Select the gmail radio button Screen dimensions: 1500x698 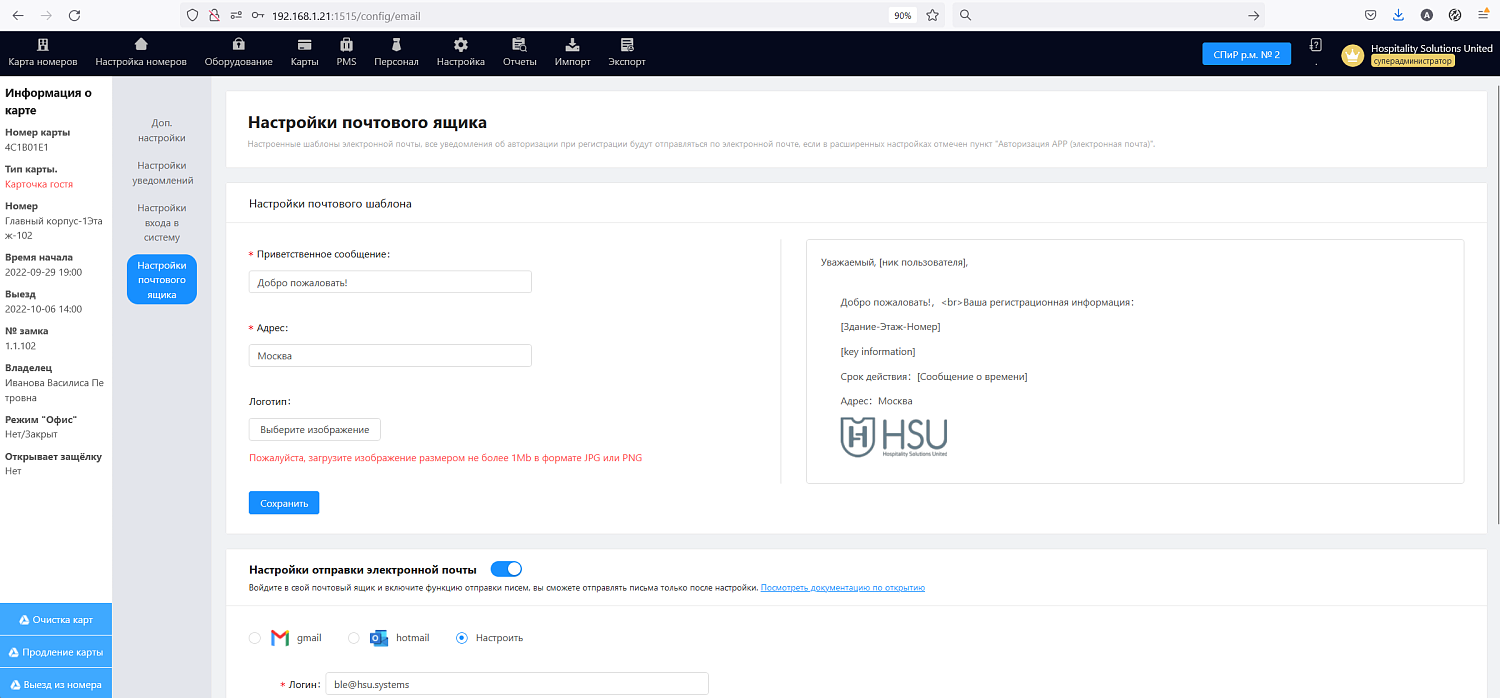(254, 637)
